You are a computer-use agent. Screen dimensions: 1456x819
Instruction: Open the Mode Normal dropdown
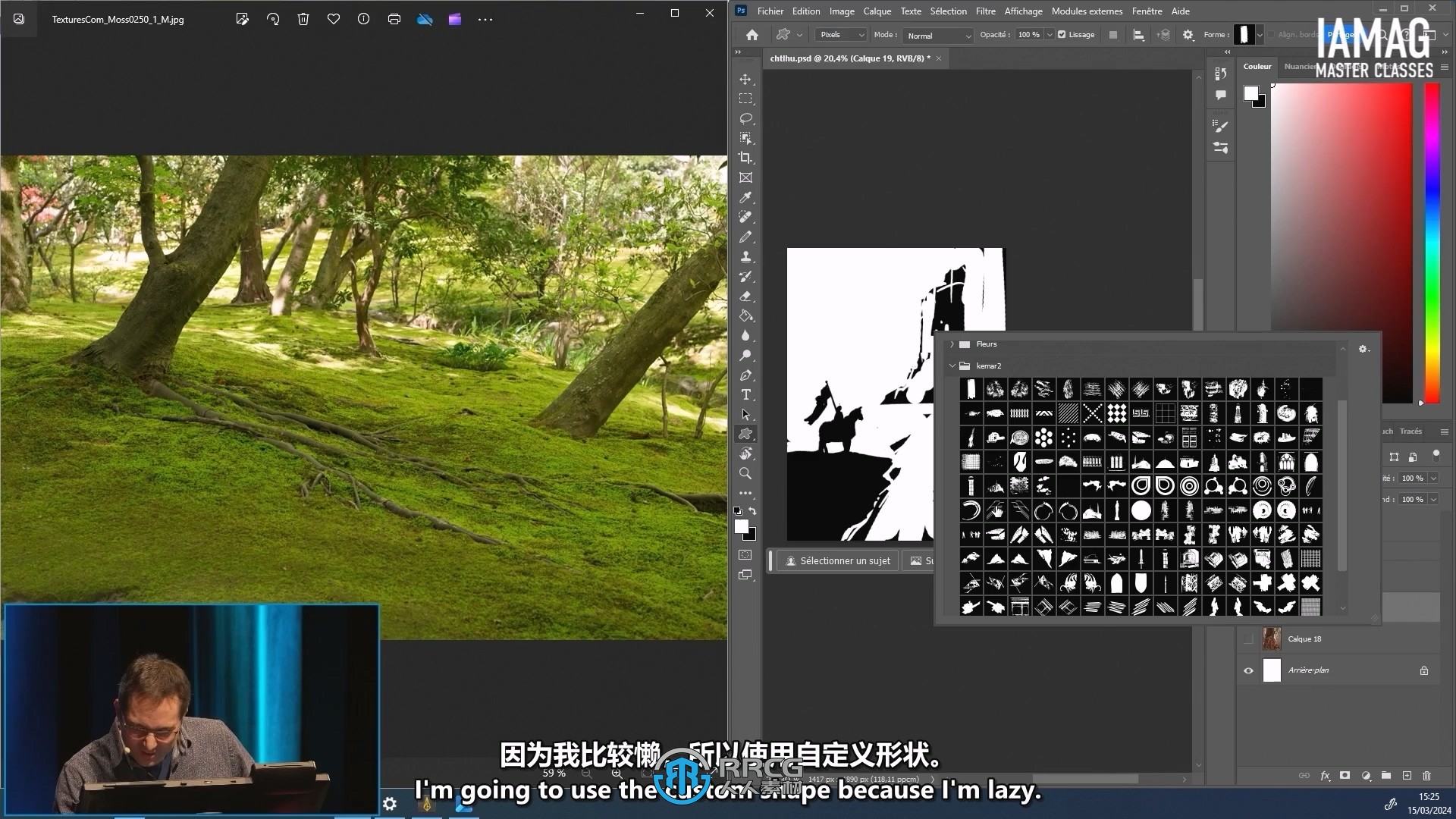coord(938,36)
